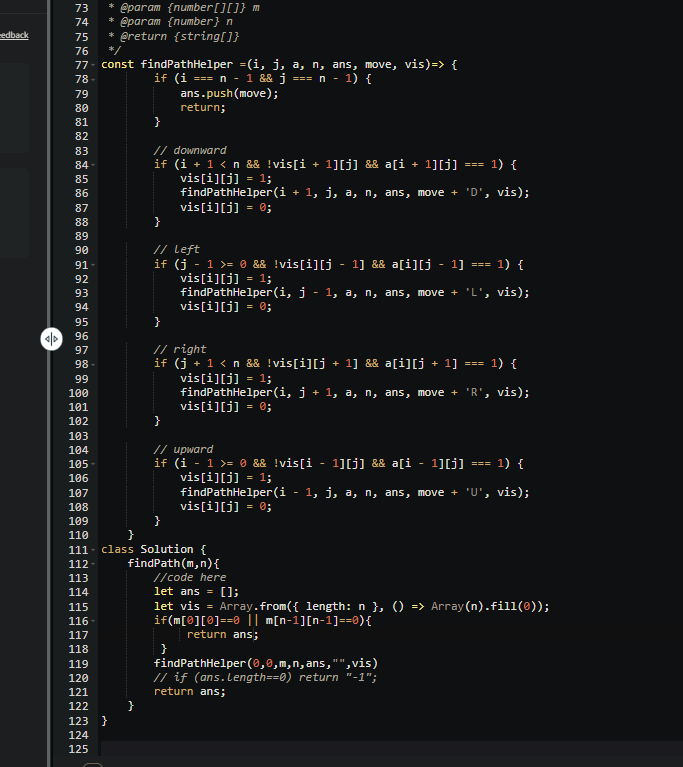Screen dimensions: 683x767
Task: Click the '// right' comment
Action: 180,349
